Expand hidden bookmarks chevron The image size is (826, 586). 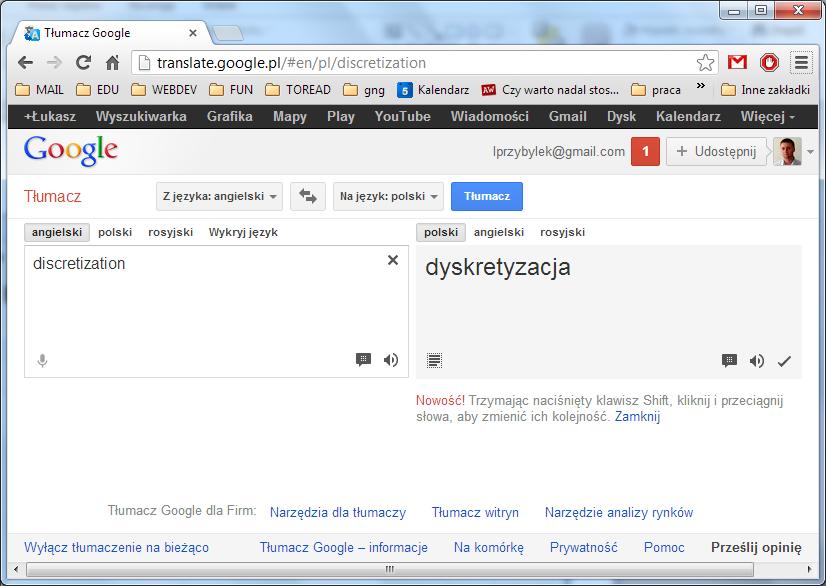701,85
